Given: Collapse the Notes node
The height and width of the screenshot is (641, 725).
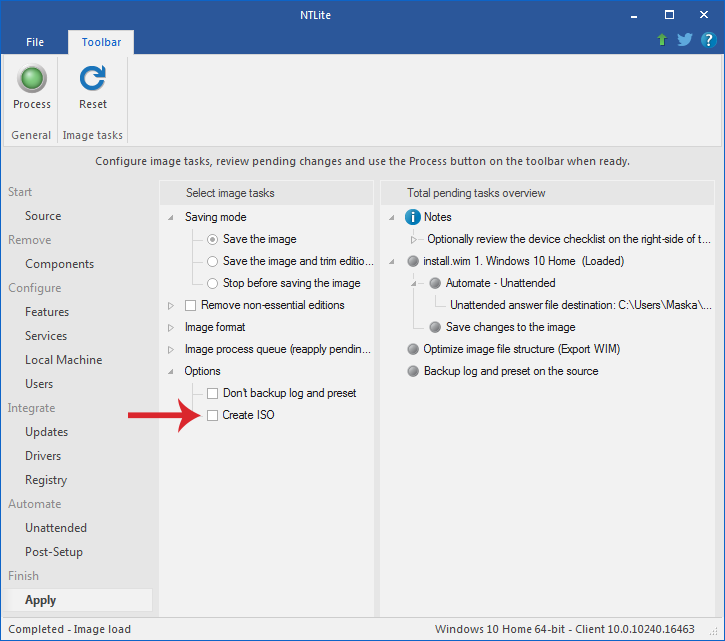Looking at the screenshot, I should coord(392,217).
